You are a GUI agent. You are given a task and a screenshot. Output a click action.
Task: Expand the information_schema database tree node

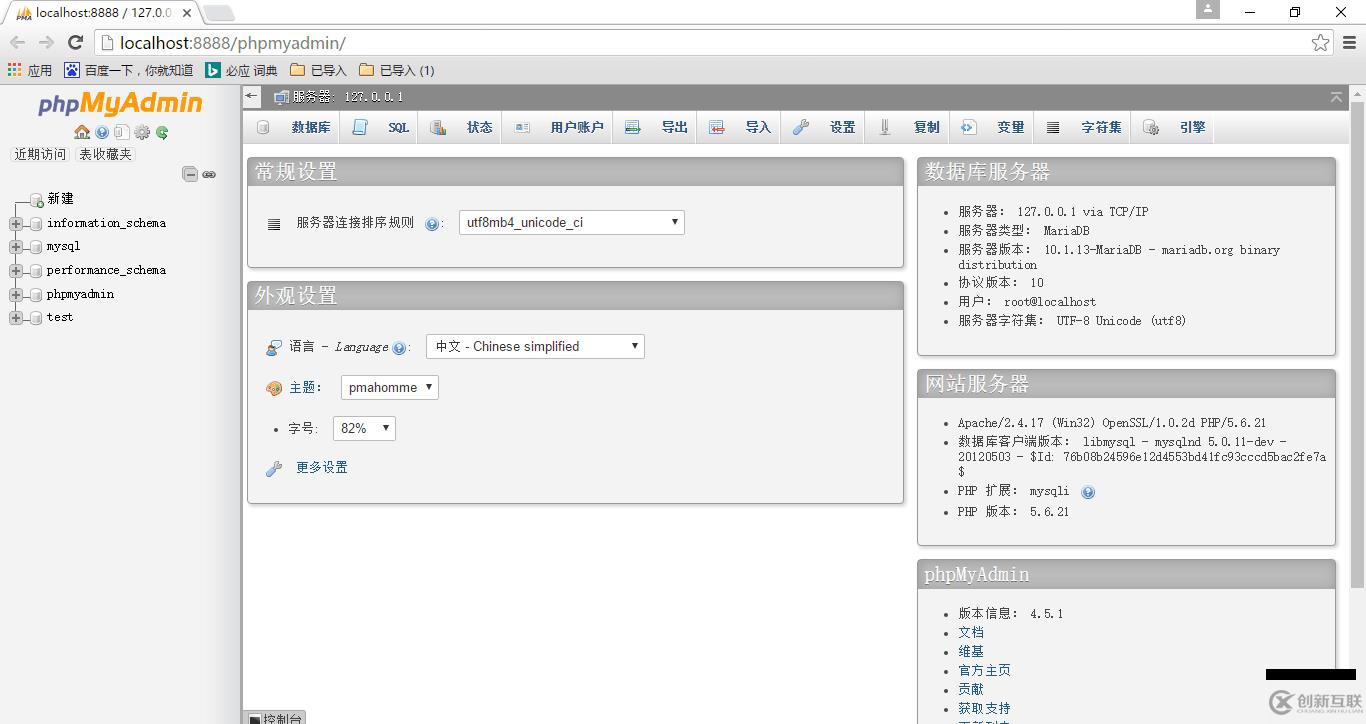(x=15, y=224)
